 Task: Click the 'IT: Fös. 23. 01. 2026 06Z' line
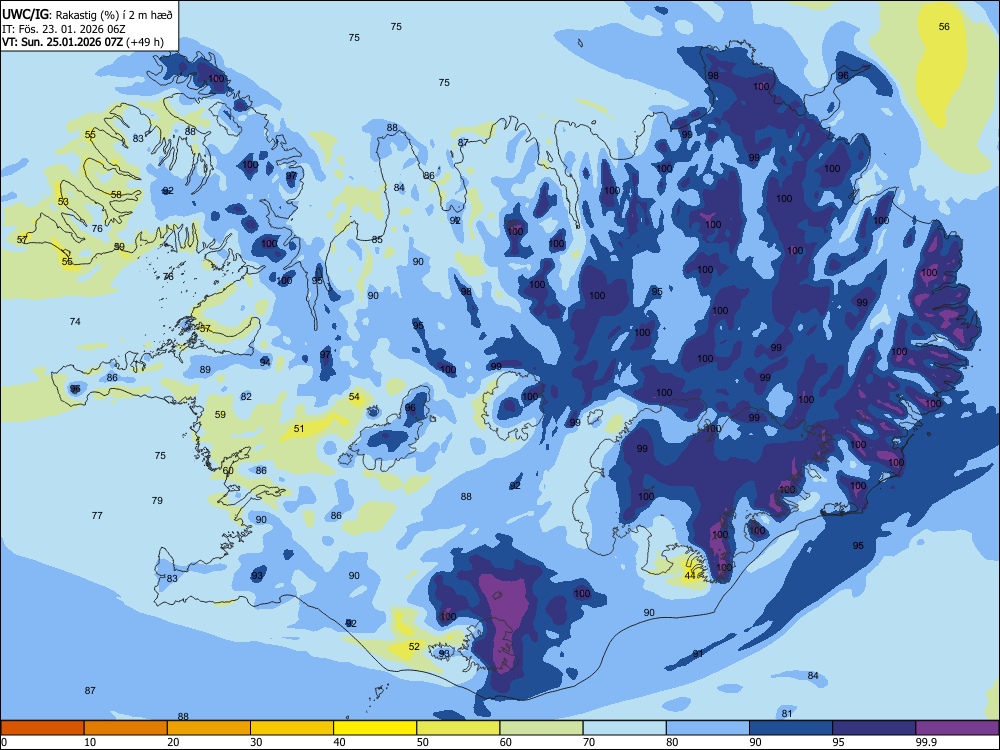pos(62,29)
